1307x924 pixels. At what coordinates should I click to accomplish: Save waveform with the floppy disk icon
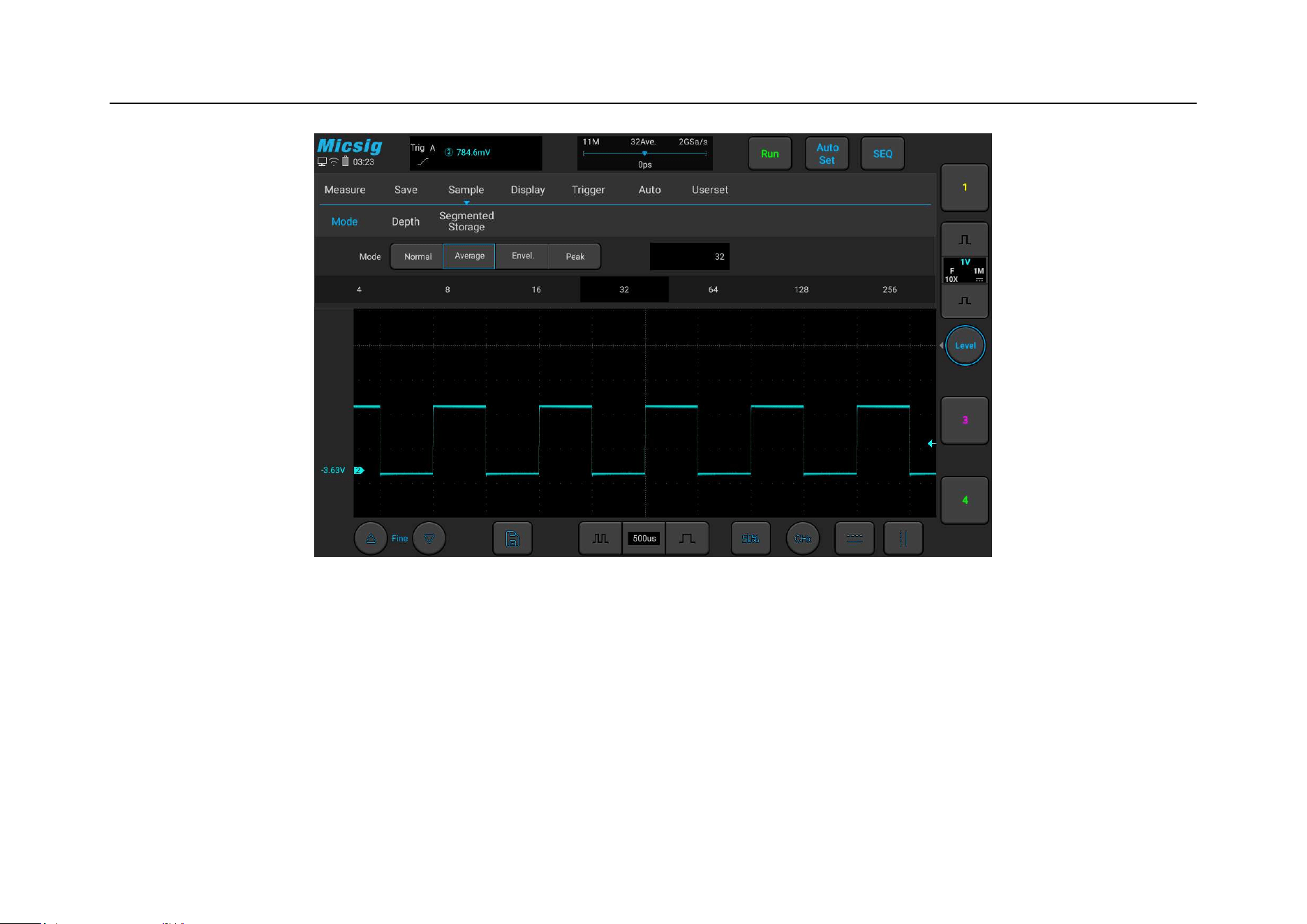pyautogui.click(x=512, y=538)
